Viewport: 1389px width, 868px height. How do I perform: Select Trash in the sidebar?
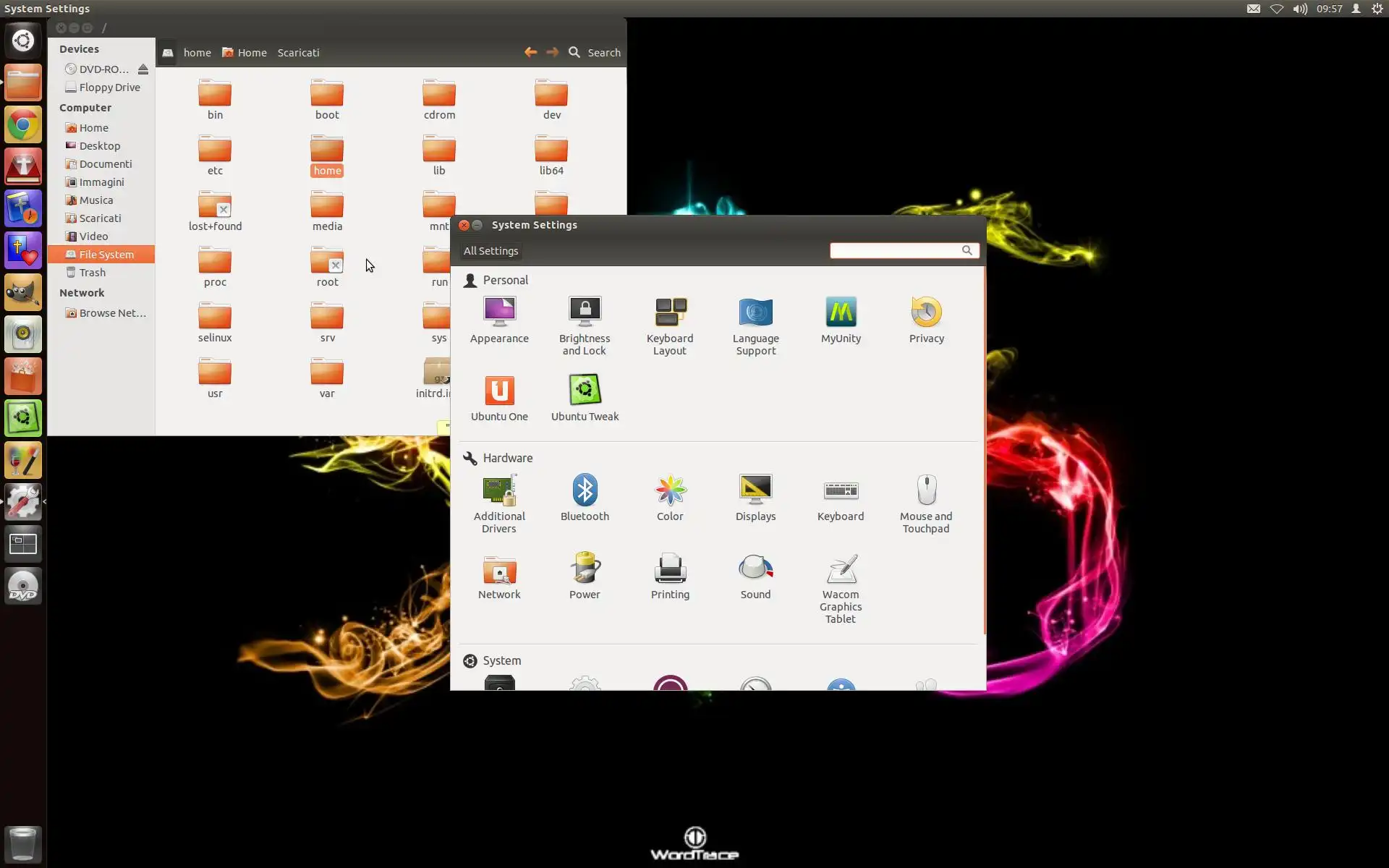click(92, 273)
